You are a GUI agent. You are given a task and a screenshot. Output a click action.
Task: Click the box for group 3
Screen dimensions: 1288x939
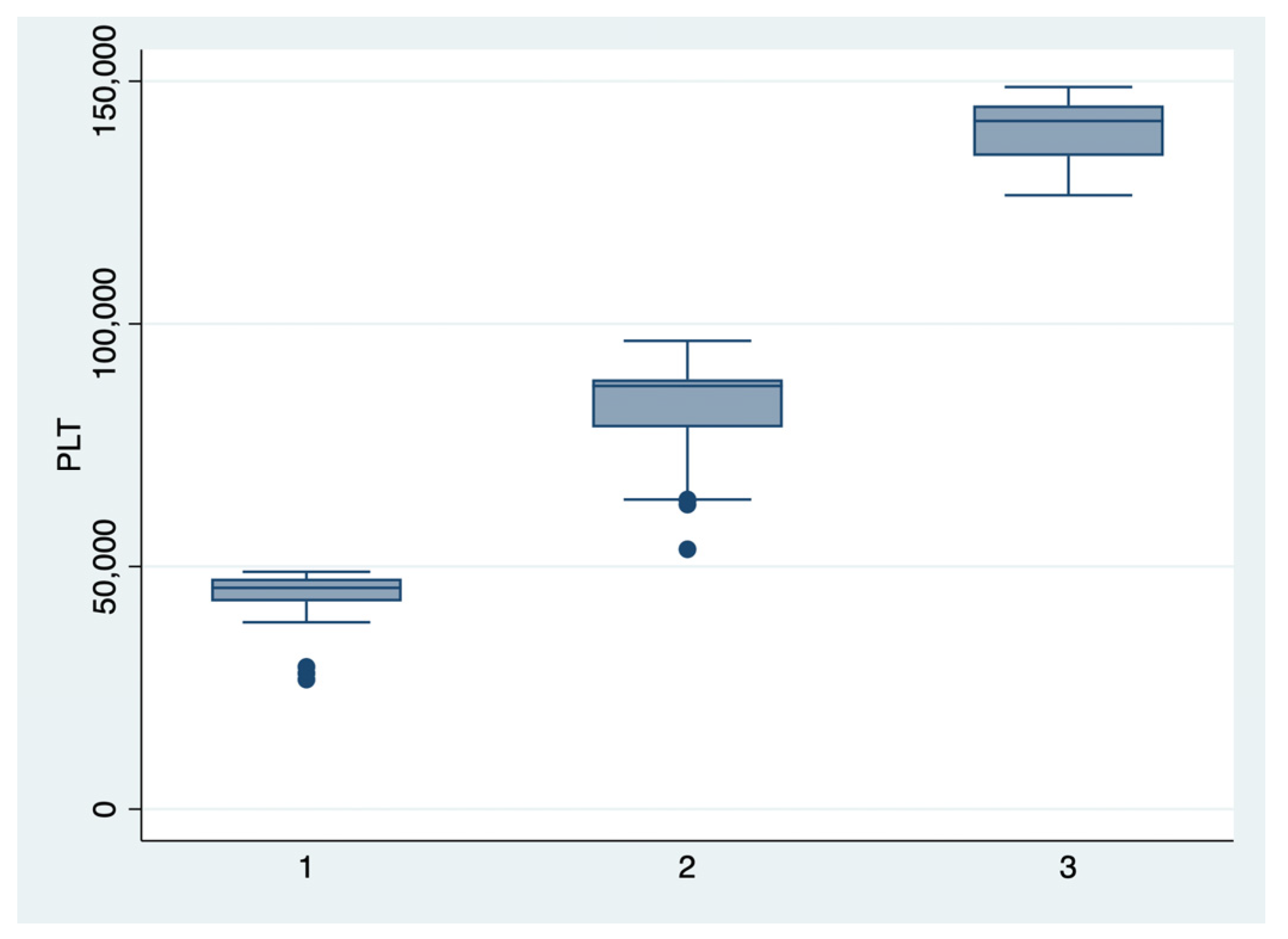(x=1068, y=131)
